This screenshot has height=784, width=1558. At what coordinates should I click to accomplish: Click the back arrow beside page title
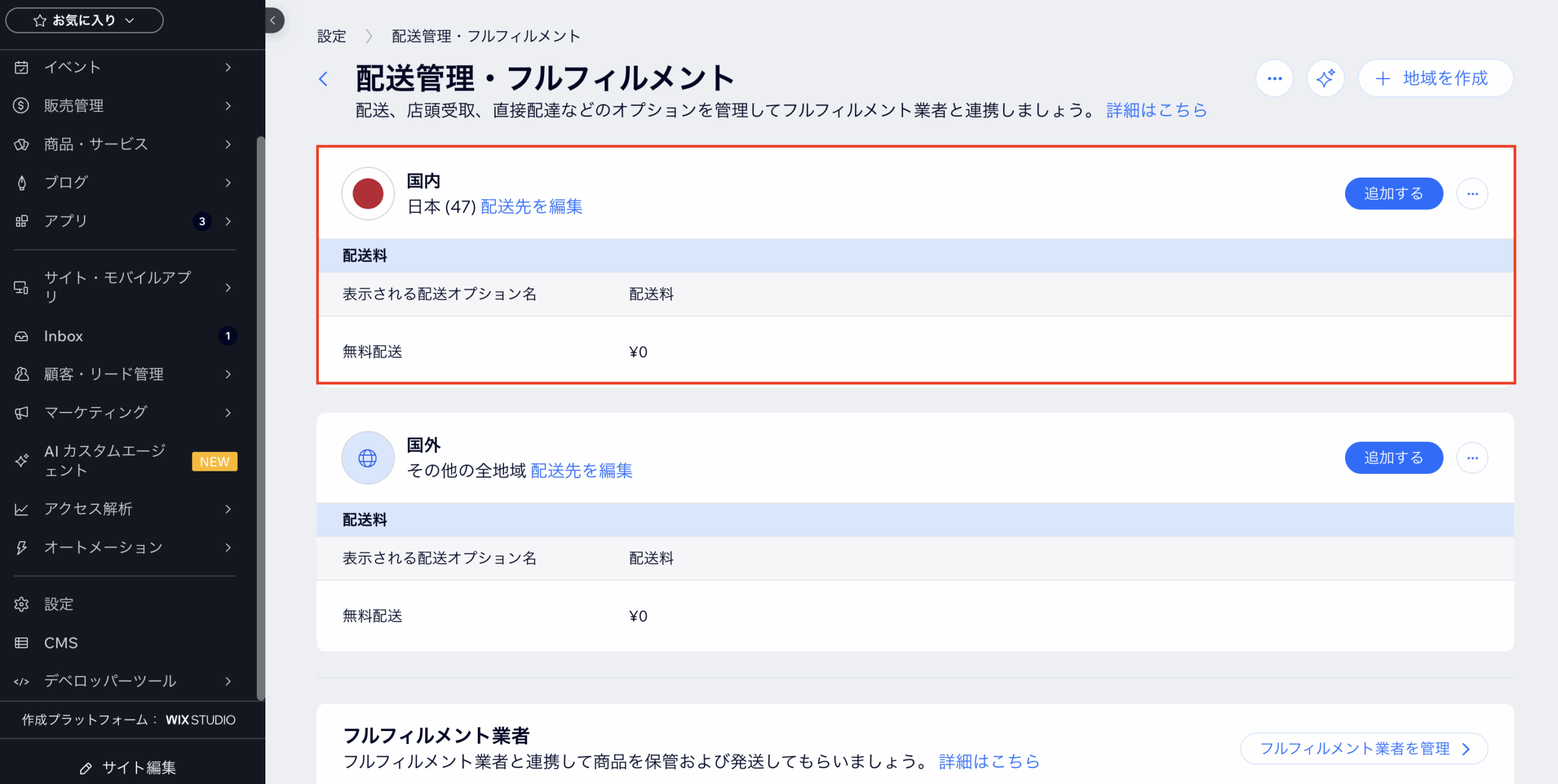pos(324,79)
